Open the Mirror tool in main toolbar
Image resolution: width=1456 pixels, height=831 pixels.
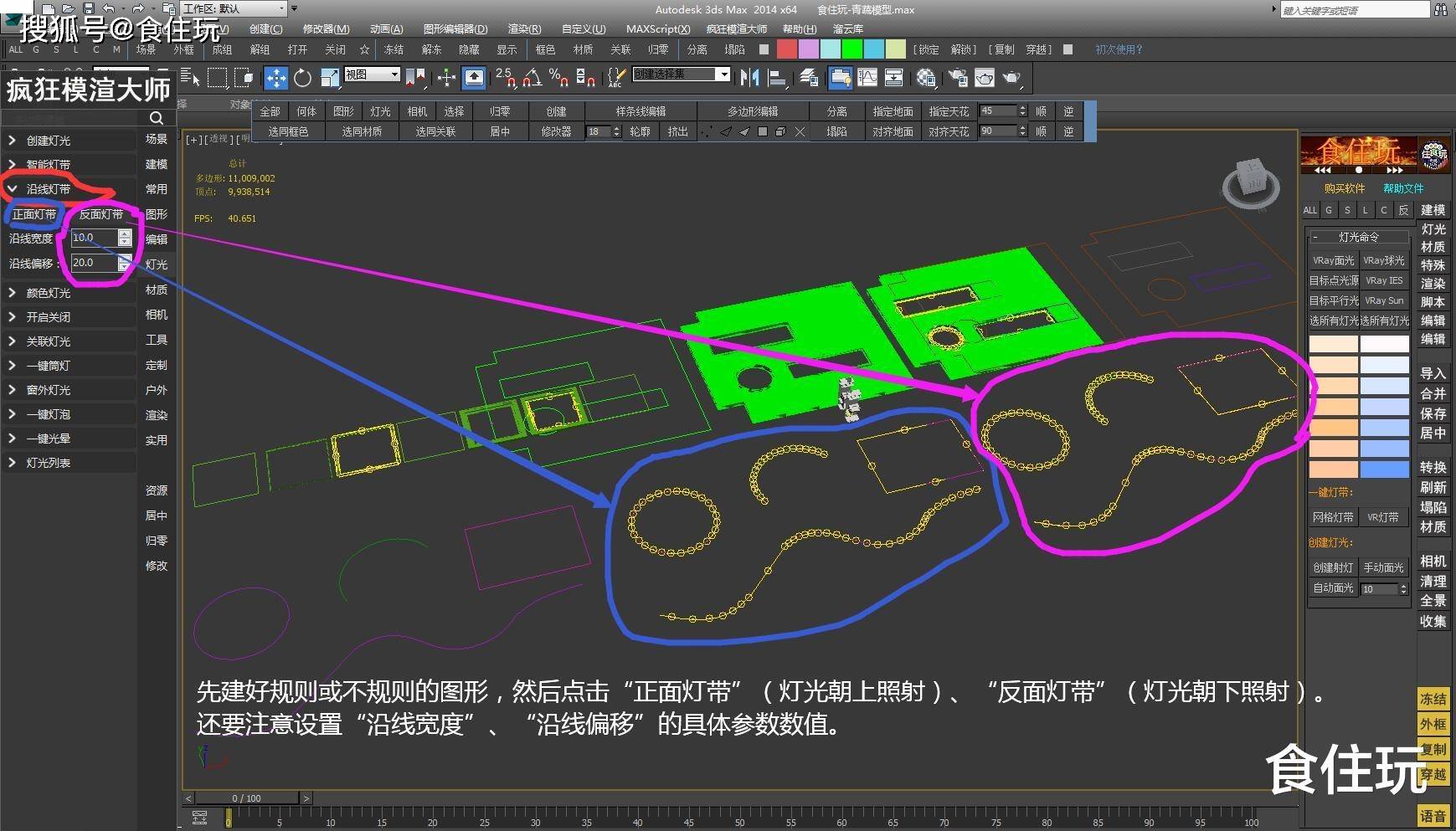click(x=749, y=78)
